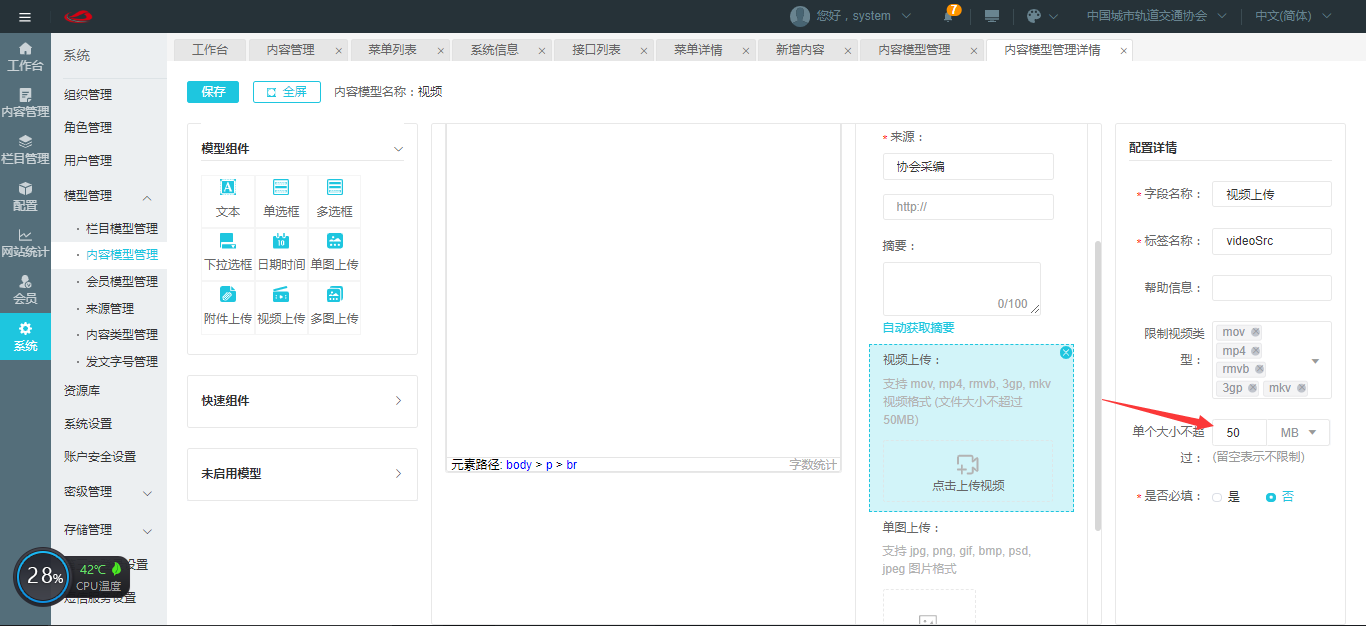Switch to the 内容模型管理 tab
This screenshot has height=626, width=1366.
coord(914,50)
